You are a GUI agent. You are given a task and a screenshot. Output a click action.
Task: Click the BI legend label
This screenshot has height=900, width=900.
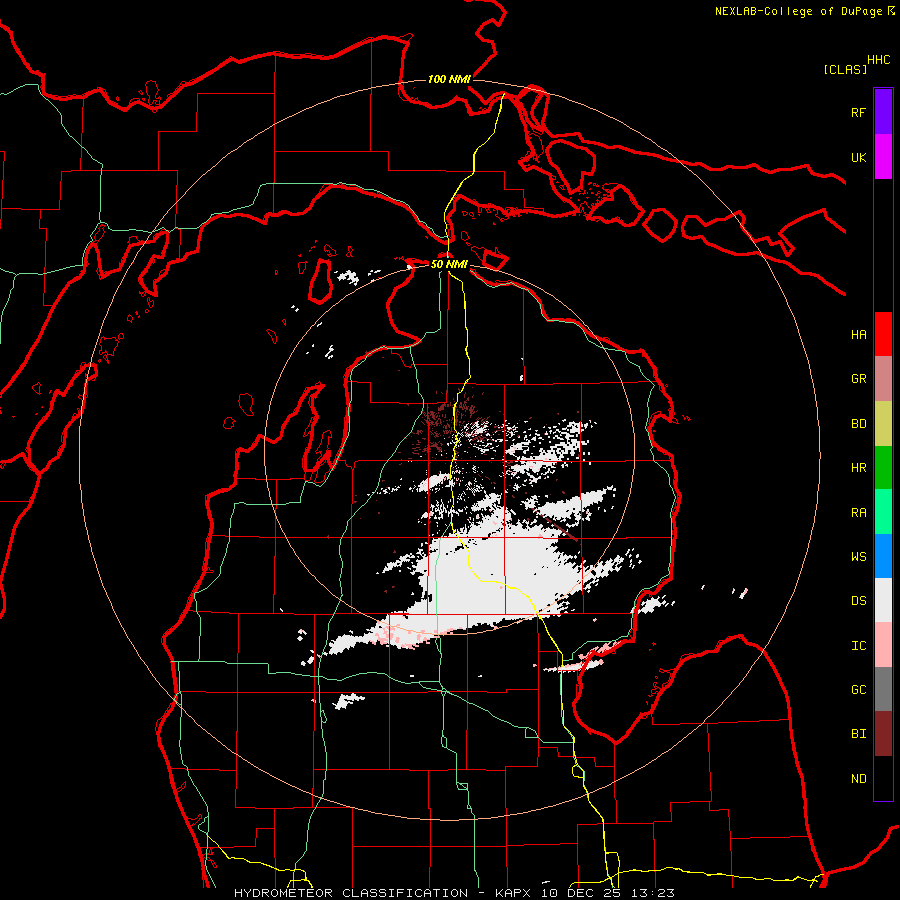(x=858, y=734)
